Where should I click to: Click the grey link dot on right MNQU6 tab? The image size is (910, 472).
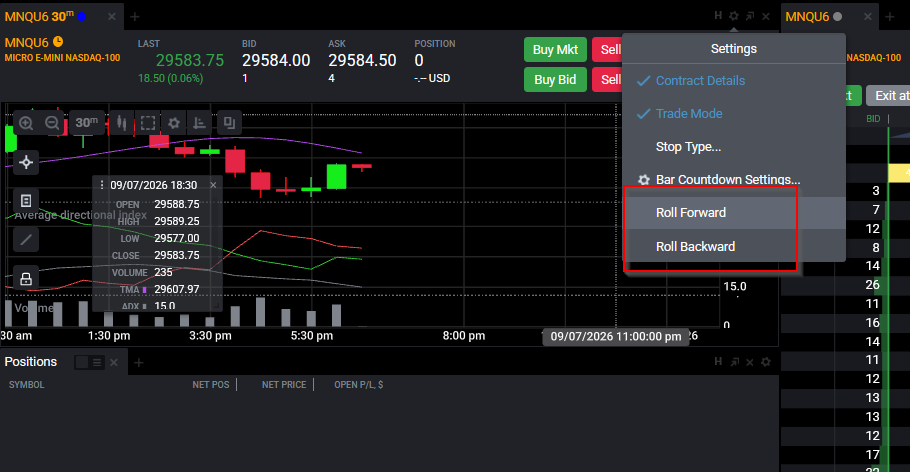click(x=837, y=16)
